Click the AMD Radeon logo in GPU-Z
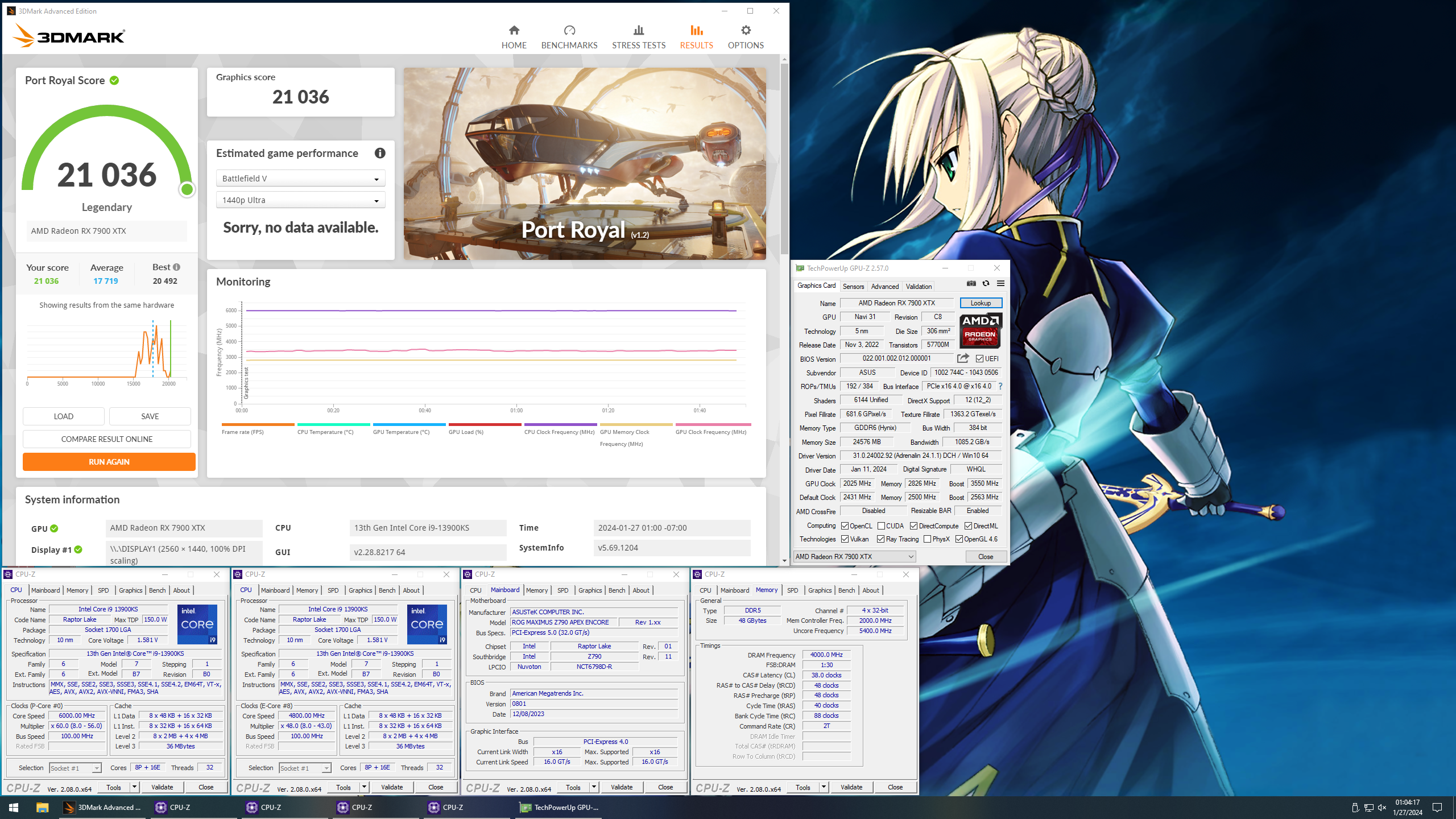 pyautogui.click(x=981, y=330)
